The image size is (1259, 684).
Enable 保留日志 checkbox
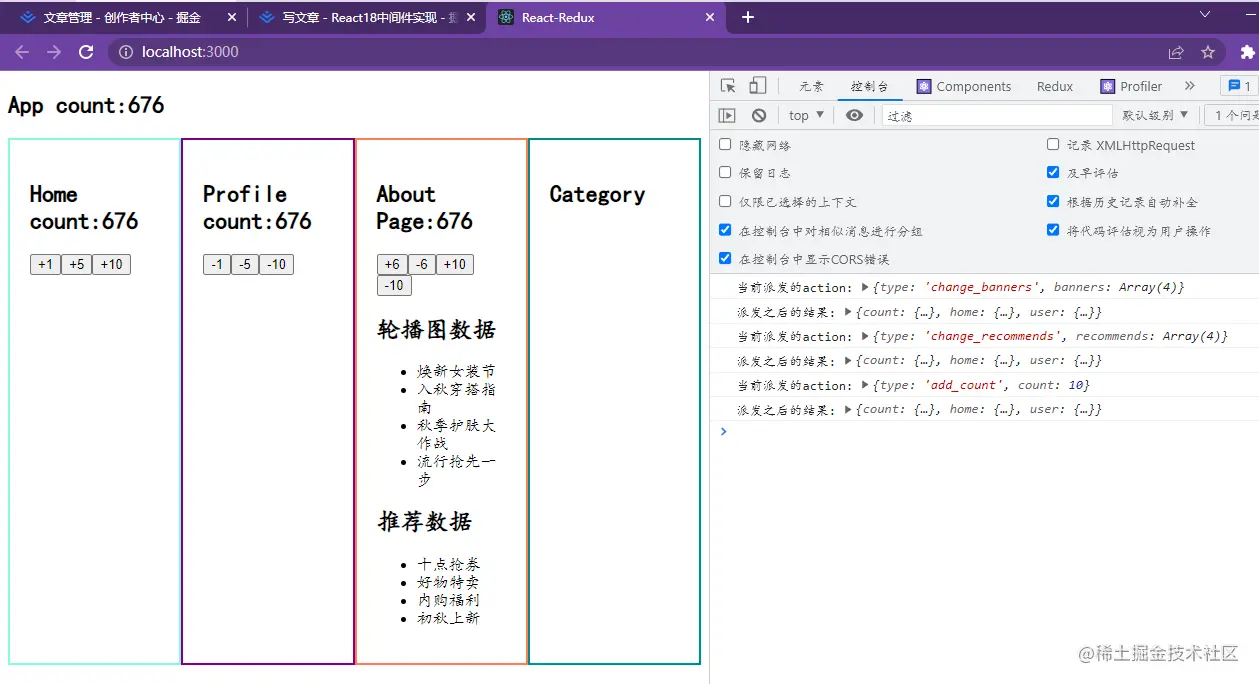[725, 172]
